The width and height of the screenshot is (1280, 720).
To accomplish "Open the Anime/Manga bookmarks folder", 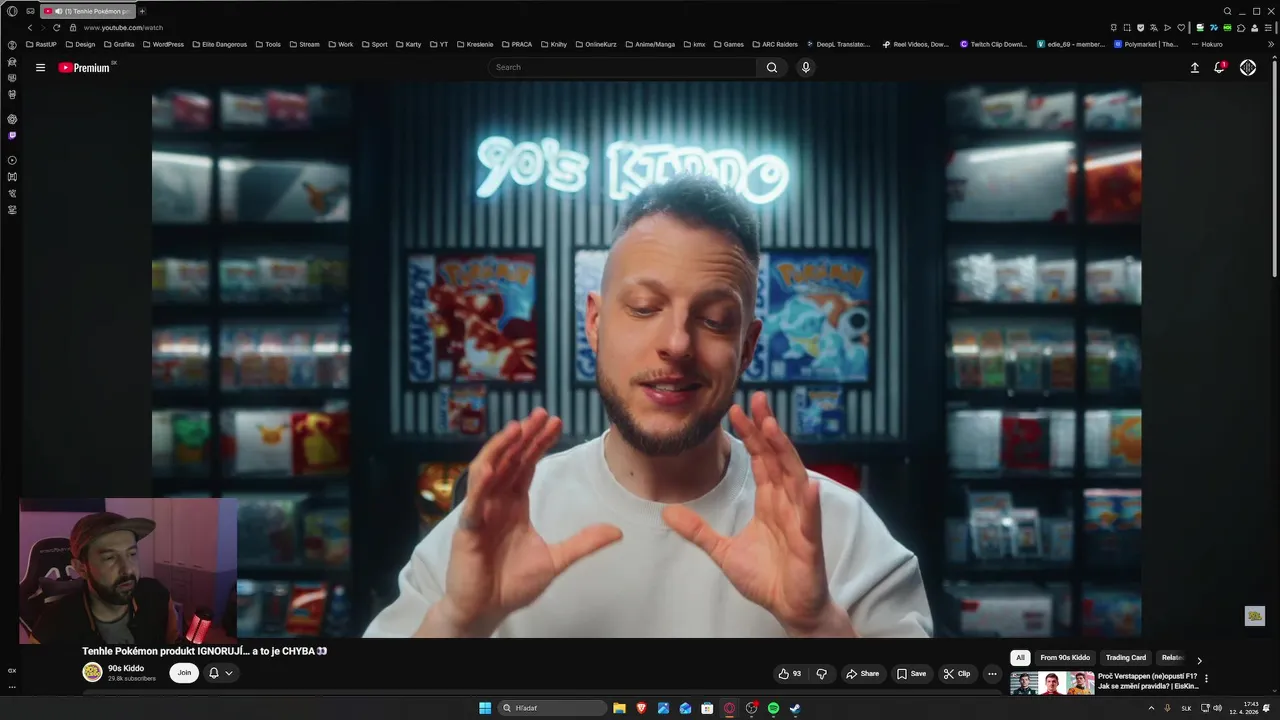I will pyautogui.click(x=650, y=44).
